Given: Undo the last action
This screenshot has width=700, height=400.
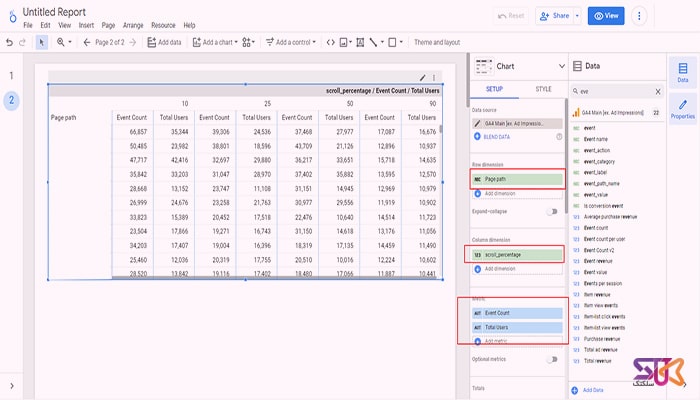Looking at the screenshot, I should [9, 42].
